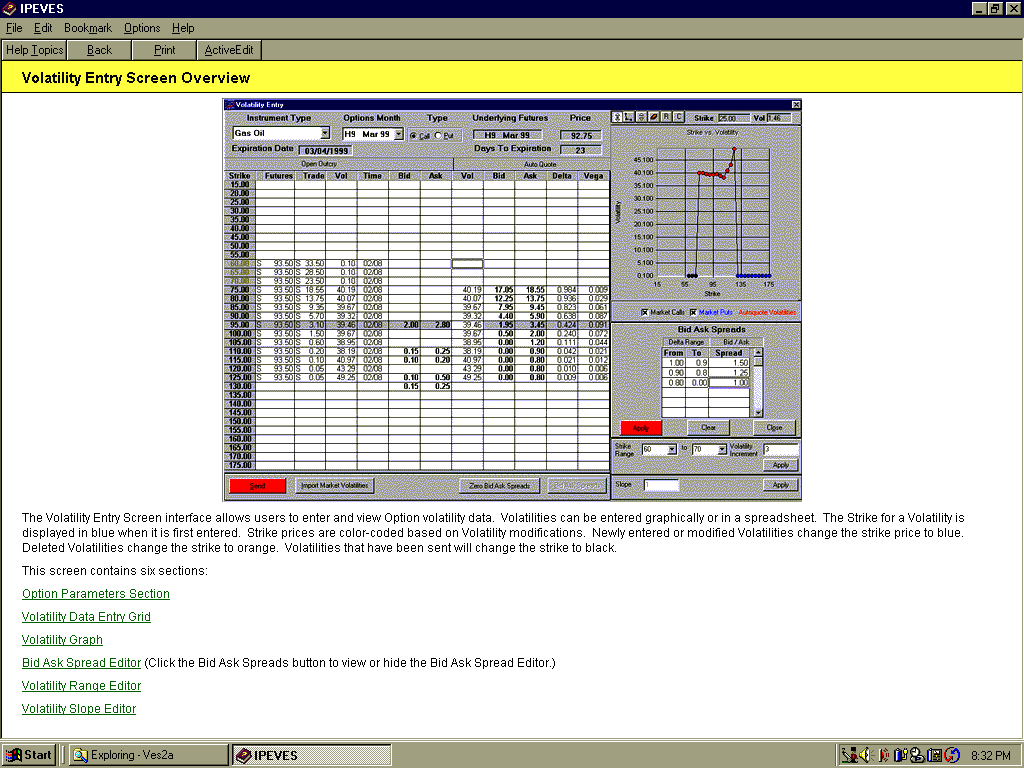The width and height of the screenshot is (1024, 768).
Task: Open the Bookmark menu
Action: (88, 28)
